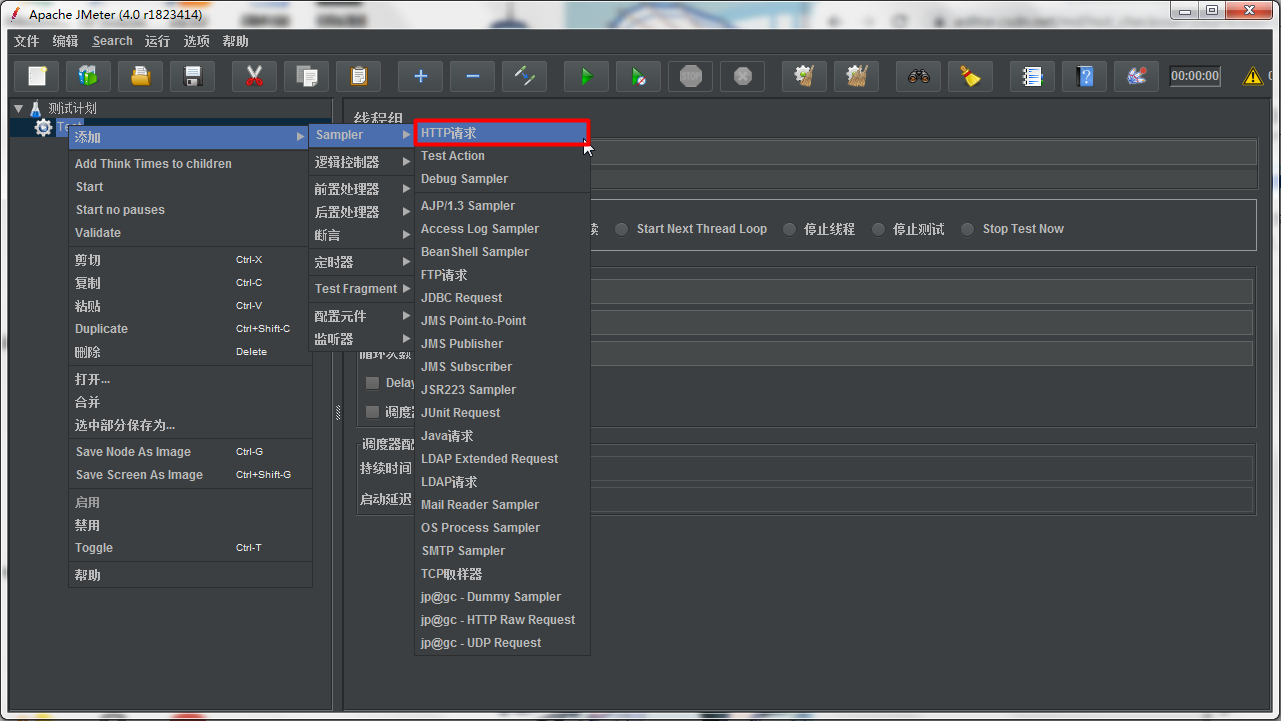Image resolution: width=1281 pixels, height=721 pixels.
Task: Click the Collapse all minus icon
Action: click(x=473, y=76)
